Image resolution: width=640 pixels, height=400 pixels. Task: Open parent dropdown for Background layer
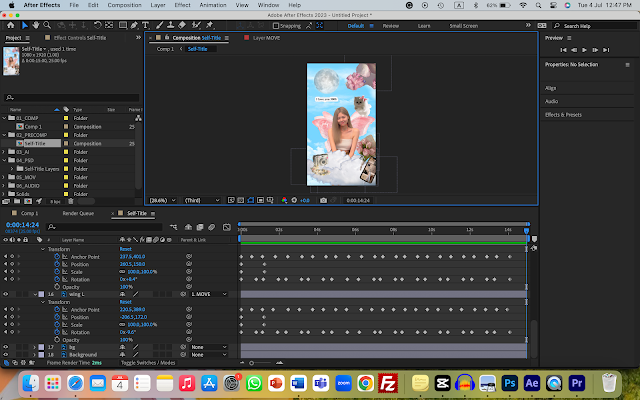pyautogui.click(x=209, y=355)
